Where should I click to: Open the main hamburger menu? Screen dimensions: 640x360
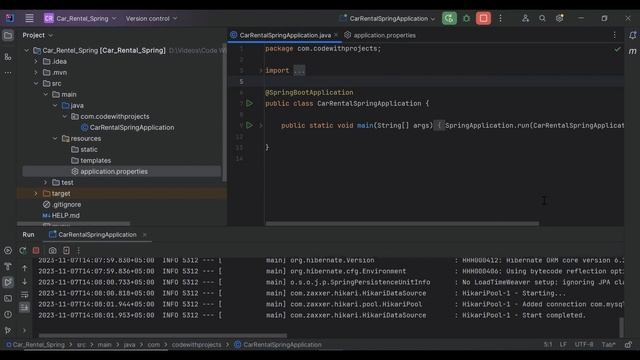(29, 18)
